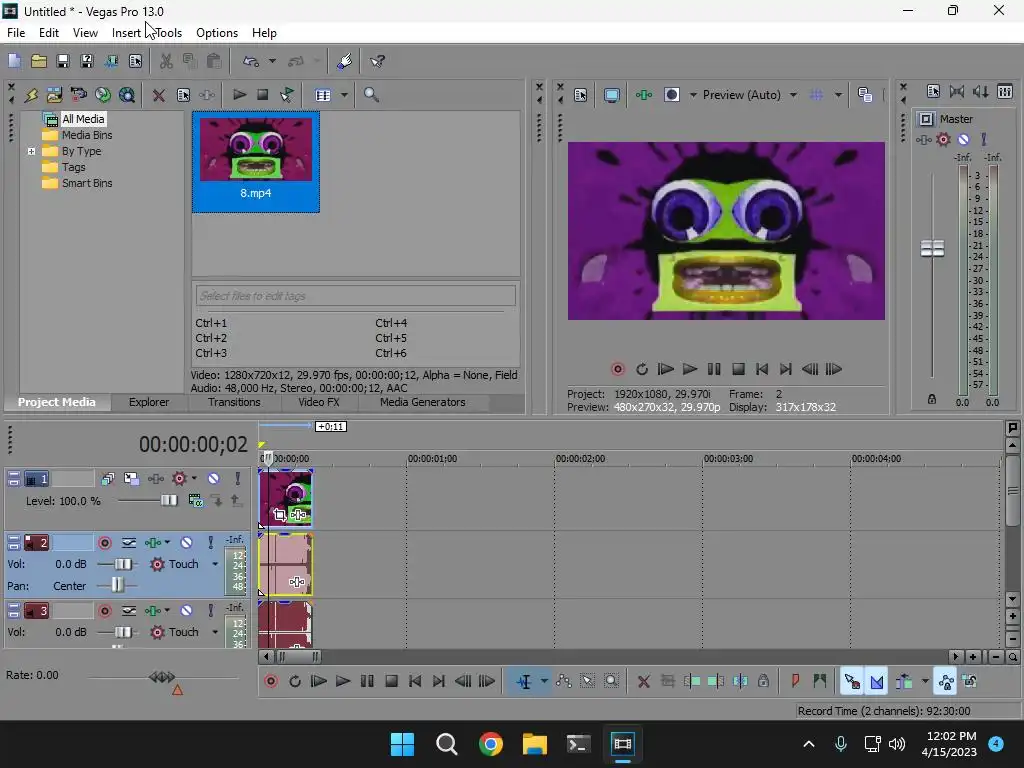Open the Undo history dropdown arrow
Image resolution: width=1024 pixels, height=768 pixels.
click(272, 61)
